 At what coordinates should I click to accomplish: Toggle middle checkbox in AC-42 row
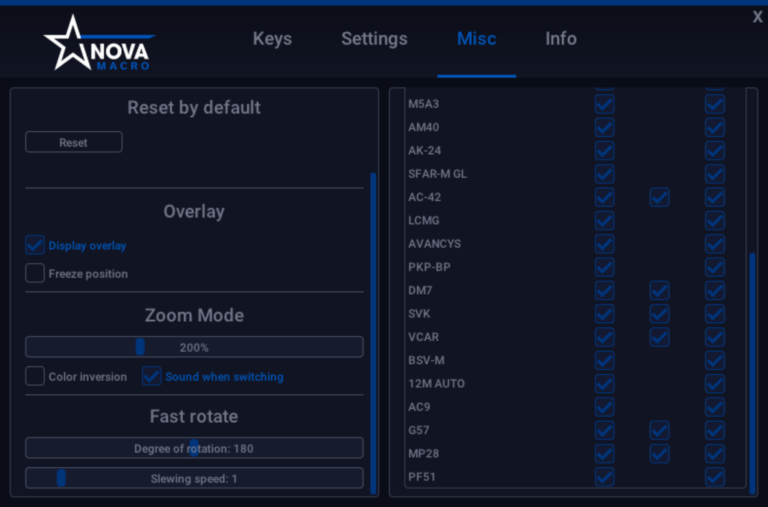(660, 197)
